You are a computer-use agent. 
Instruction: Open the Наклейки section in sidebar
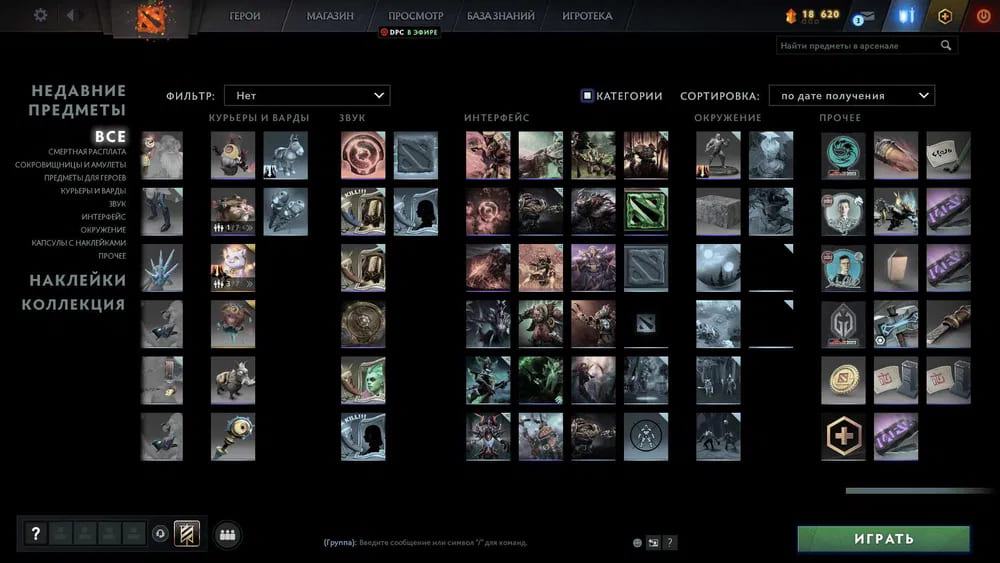click(x=77, y=281)
